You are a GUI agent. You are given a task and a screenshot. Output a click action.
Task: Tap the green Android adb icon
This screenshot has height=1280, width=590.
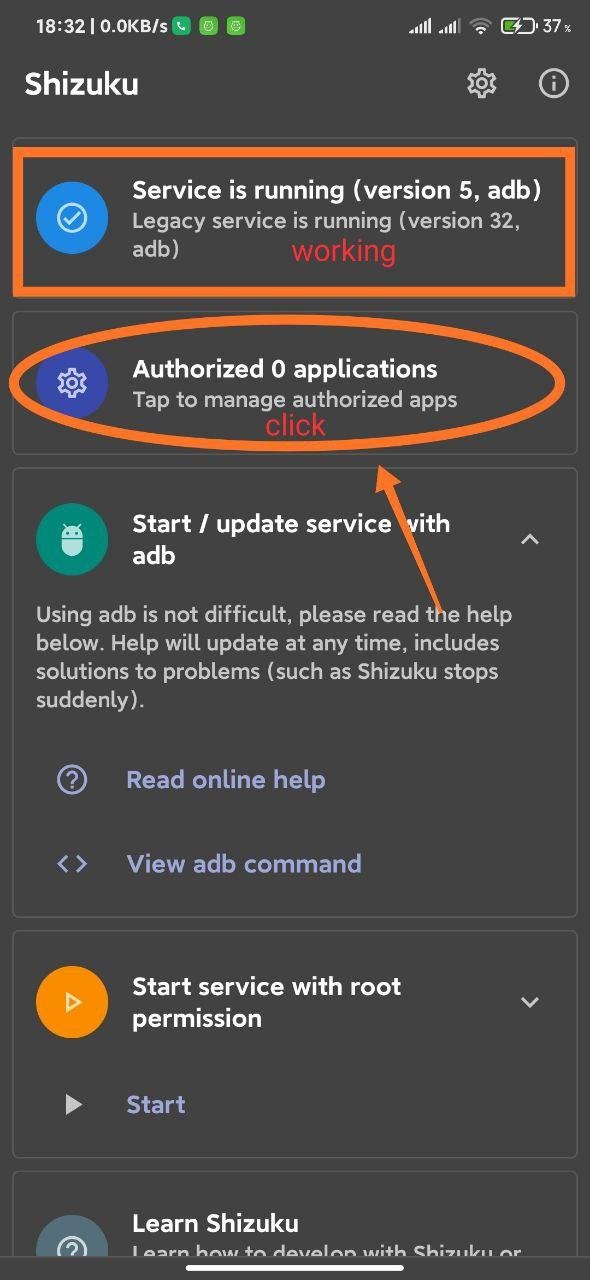72,539
